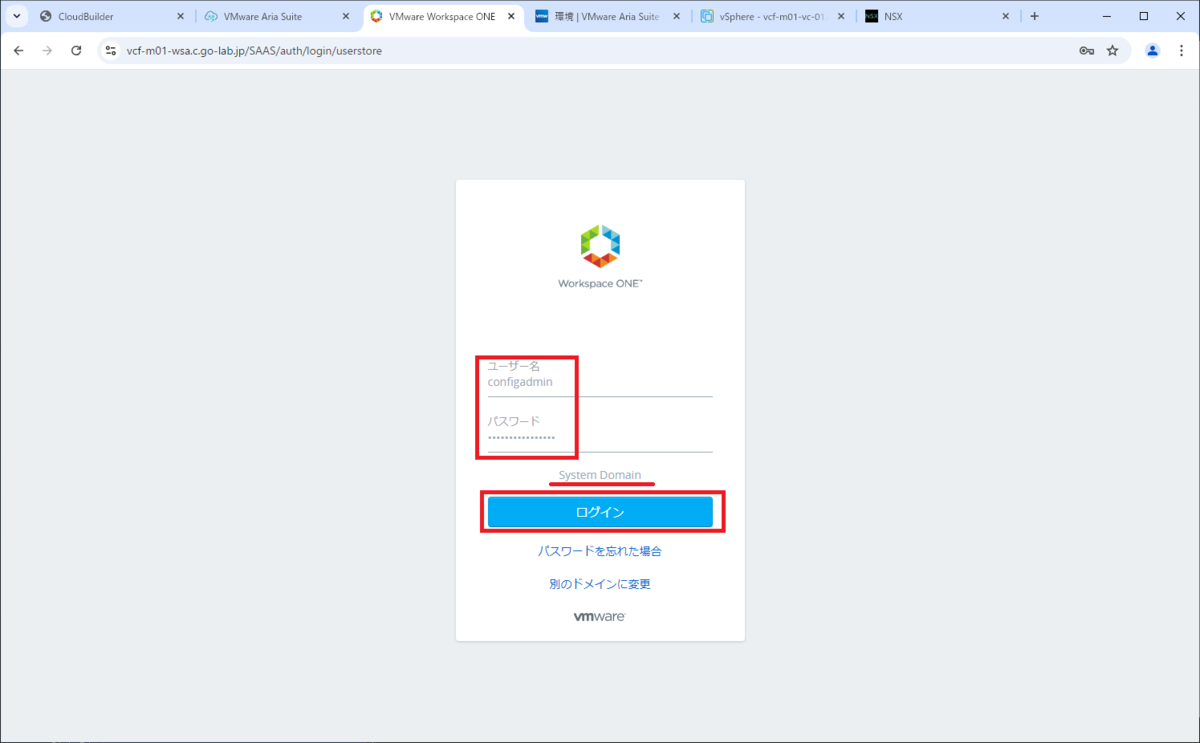This screenshot has height=743, width=1200.
Task: Click the Workspace ONE hexagon logo
Action: 600,246
